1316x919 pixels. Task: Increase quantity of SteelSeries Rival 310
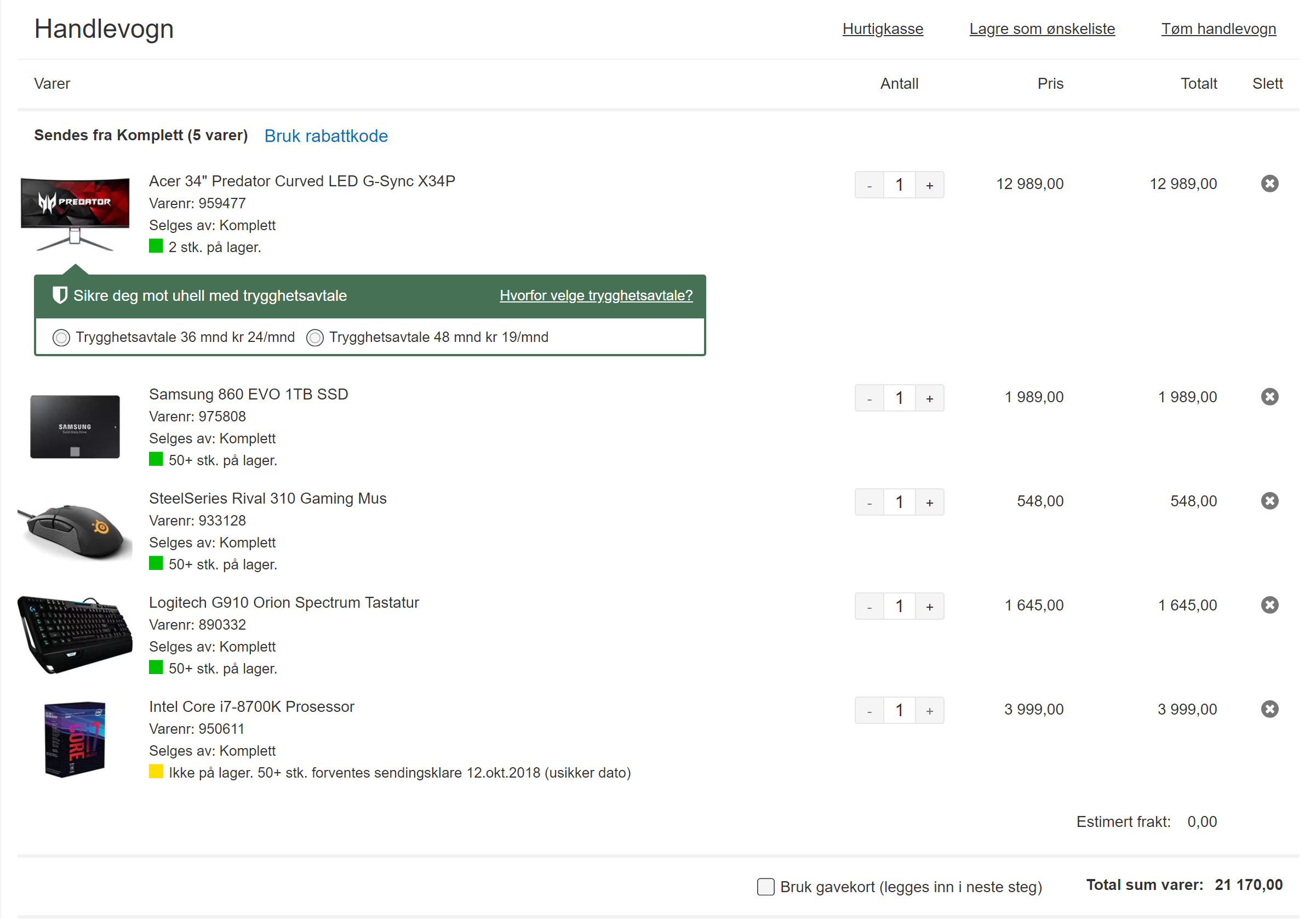(x=930, y=502)
